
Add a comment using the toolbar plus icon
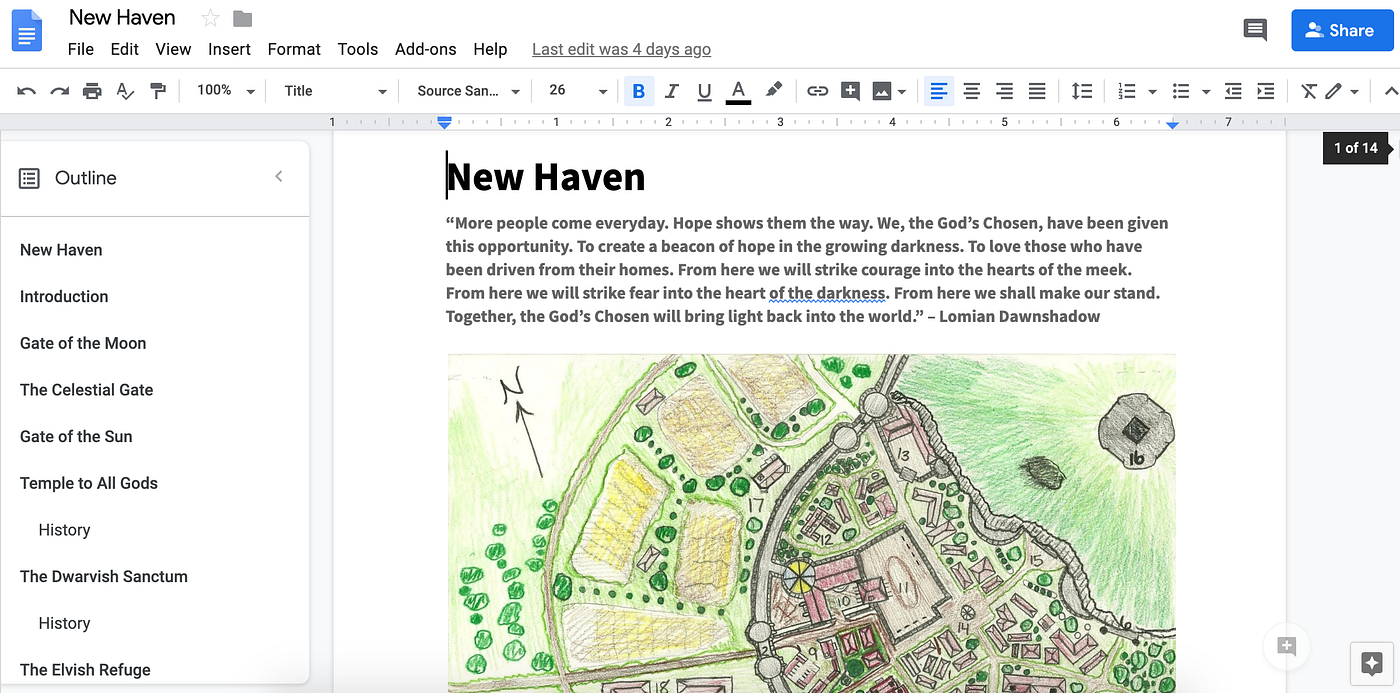[850, 91]
